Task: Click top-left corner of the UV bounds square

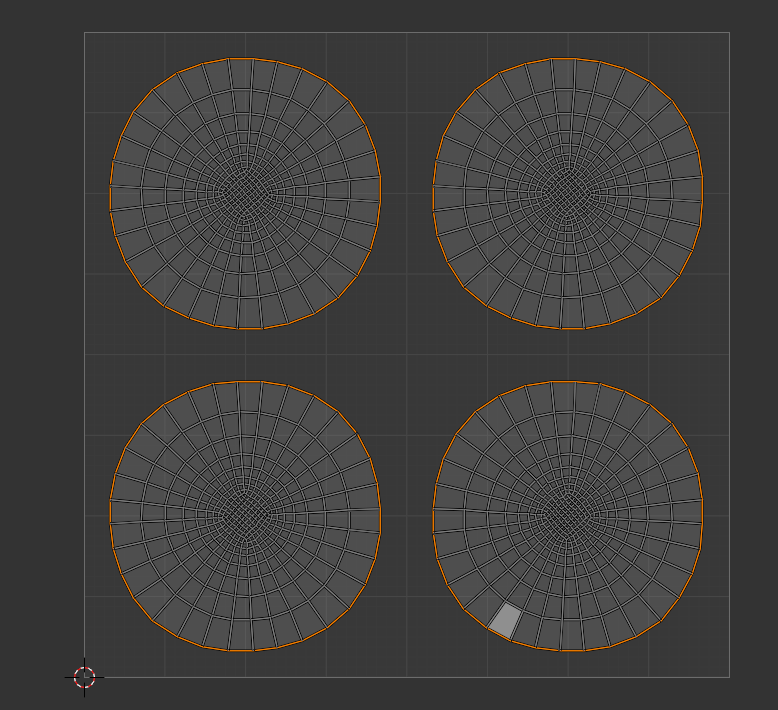Action: 84,33
